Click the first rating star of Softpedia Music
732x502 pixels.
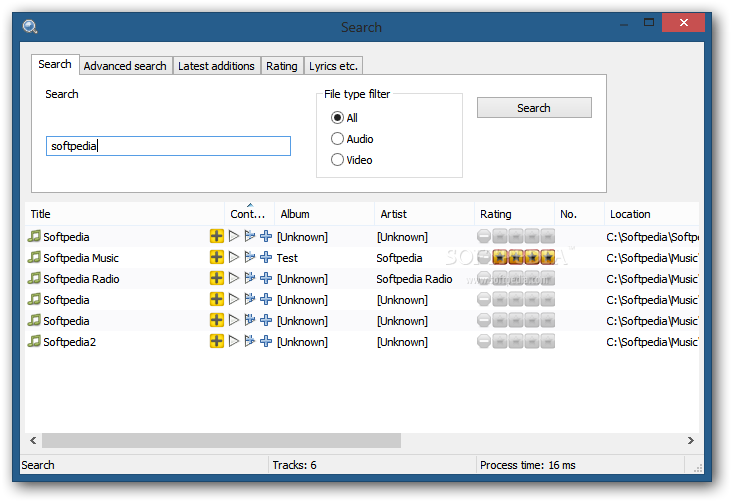pyautogui.click(x=500, y=257)
